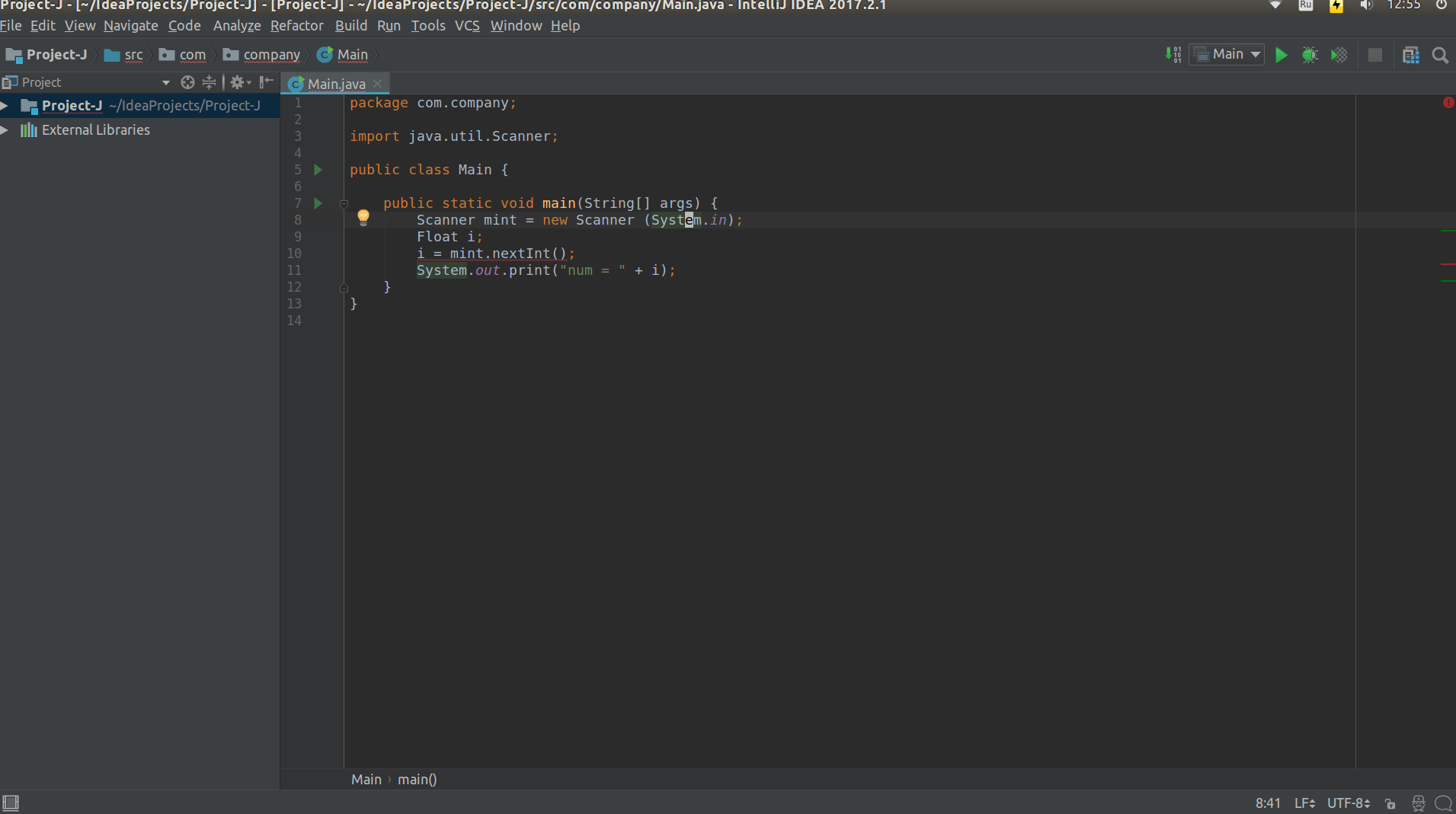Open the Main run configuration dropdown
The width and height of the screenshot is (1456, 814).
(x=1227, y=54)
